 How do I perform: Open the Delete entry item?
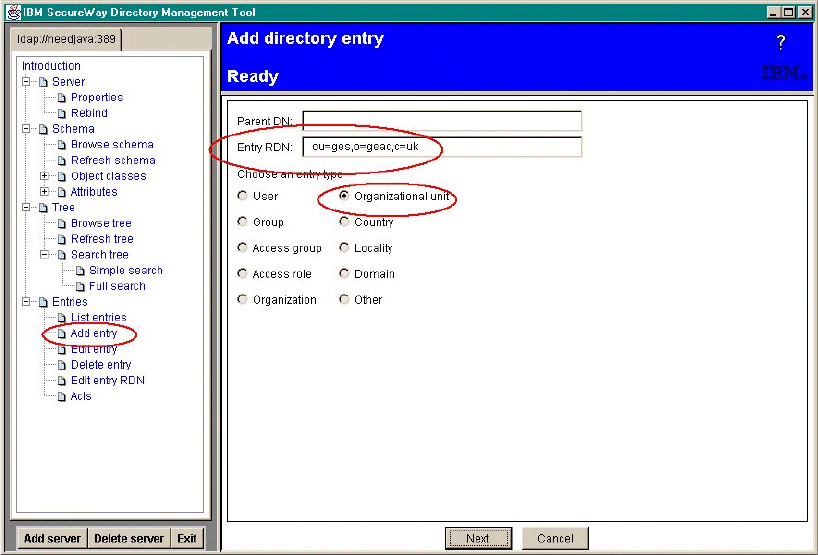point(101,365)
